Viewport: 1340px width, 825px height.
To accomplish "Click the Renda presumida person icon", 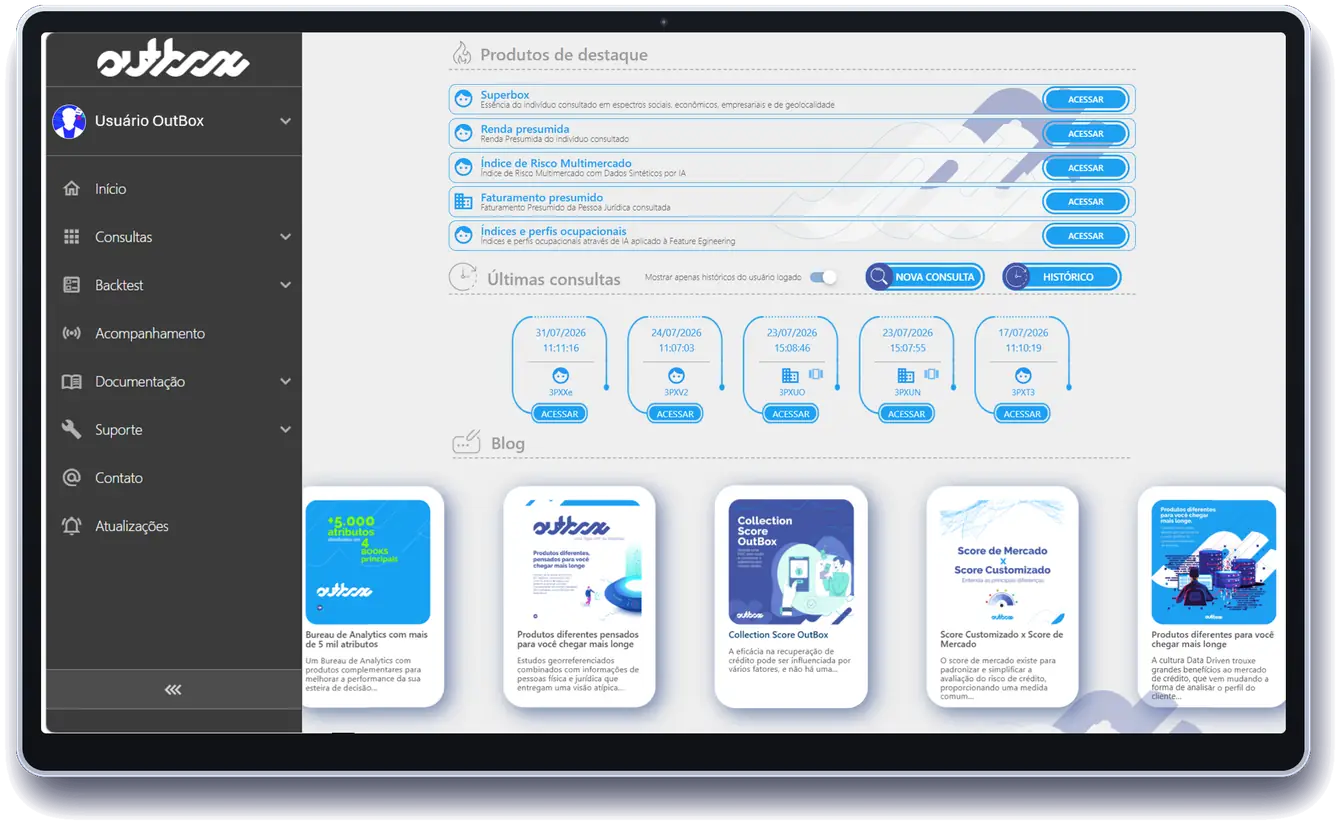I will [463, 133].
